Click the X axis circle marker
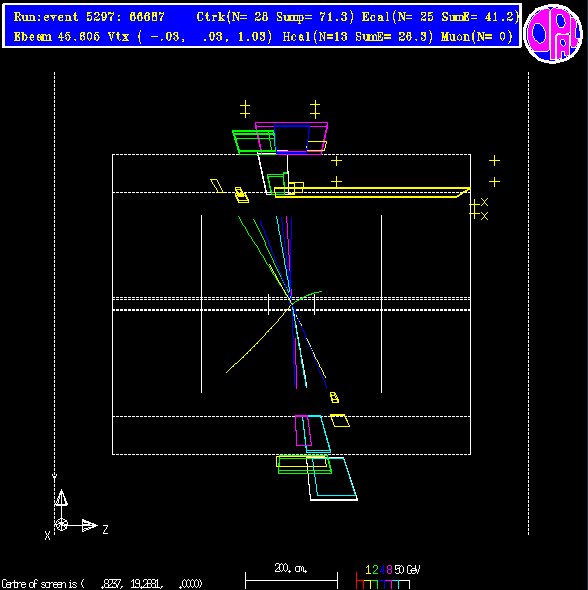 (61, 525)
